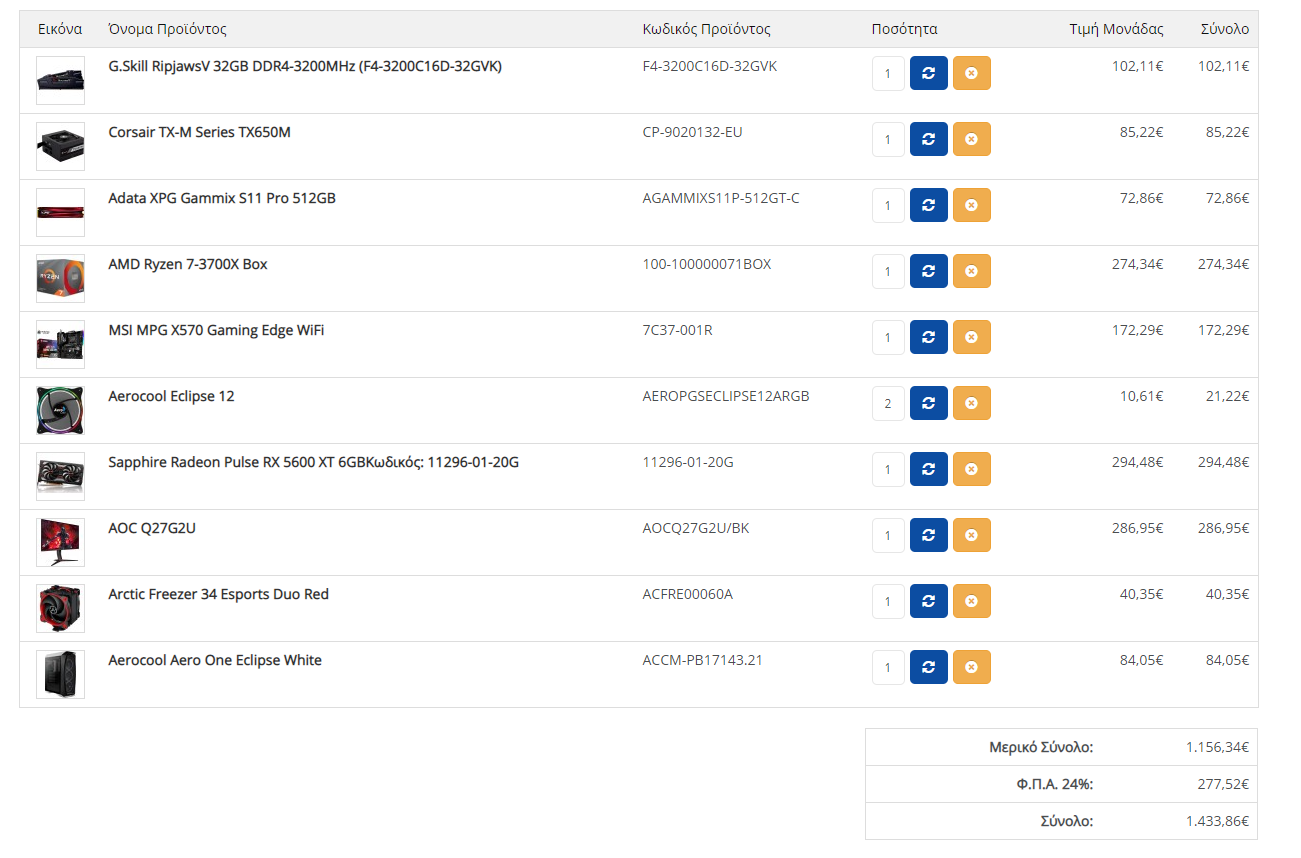Click Corsair TX650M power supply thumbnail

click(60, 146)
